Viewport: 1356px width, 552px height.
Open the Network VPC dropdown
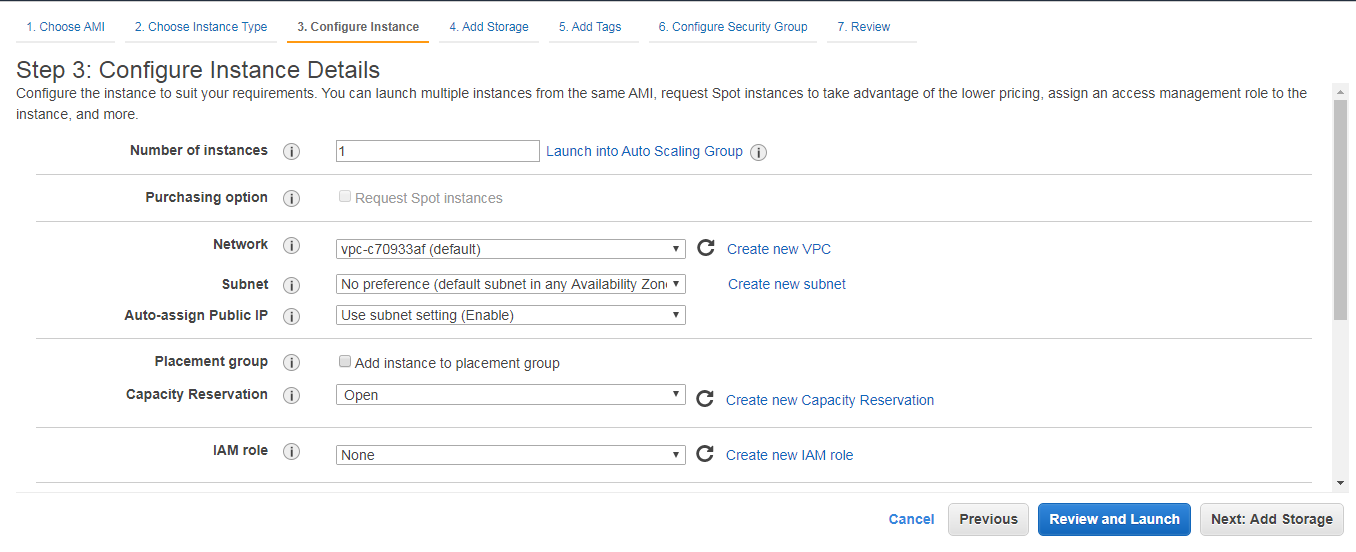510,249
